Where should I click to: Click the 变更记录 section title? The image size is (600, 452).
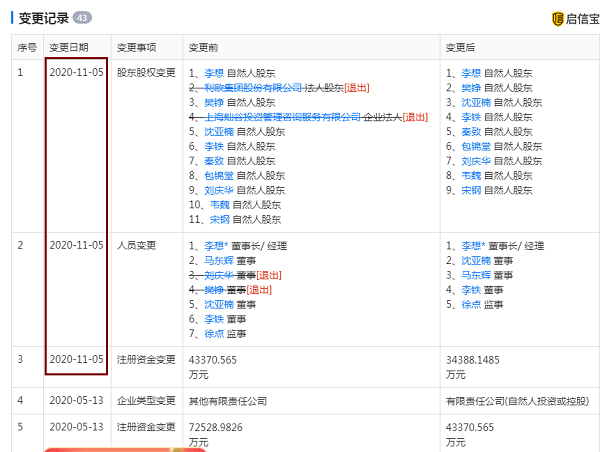coord(44,18)
